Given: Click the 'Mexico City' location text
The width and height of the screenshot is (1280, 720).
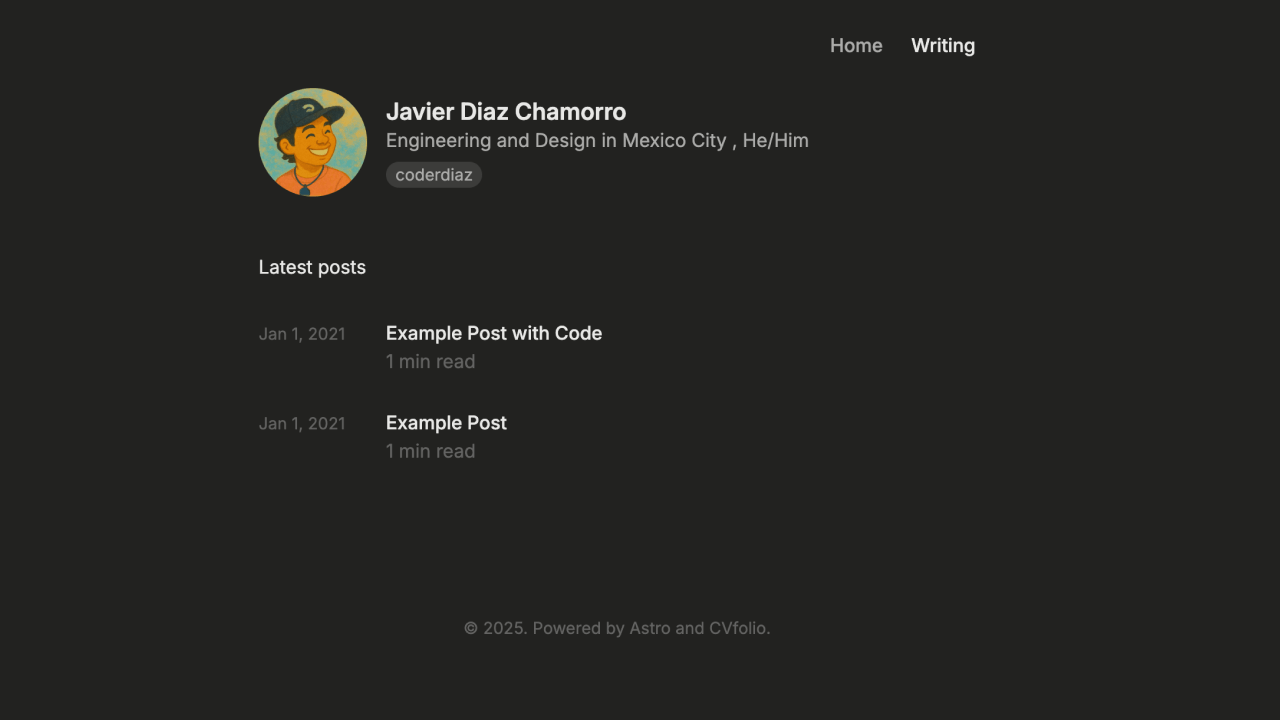Looking at the screenshot, I should tap(674, 141).
